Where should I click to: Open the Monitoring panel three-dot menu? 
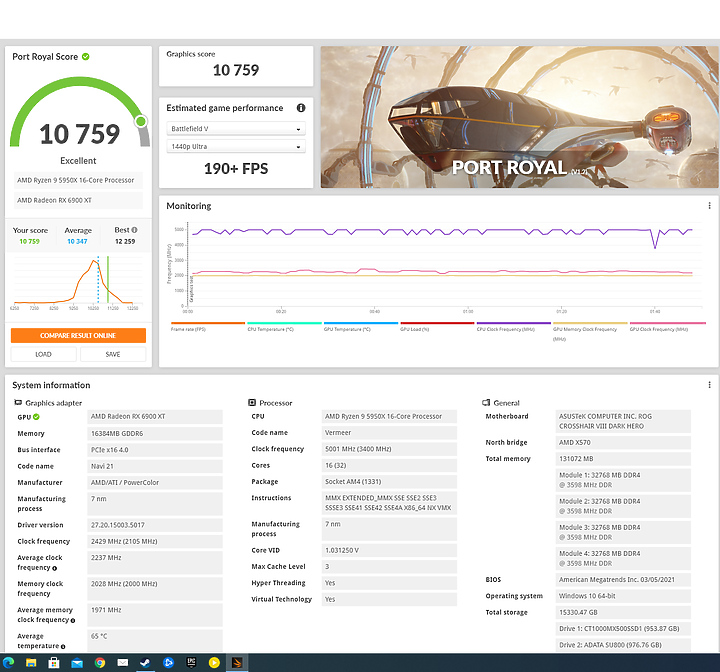click(x=709, y=206)
